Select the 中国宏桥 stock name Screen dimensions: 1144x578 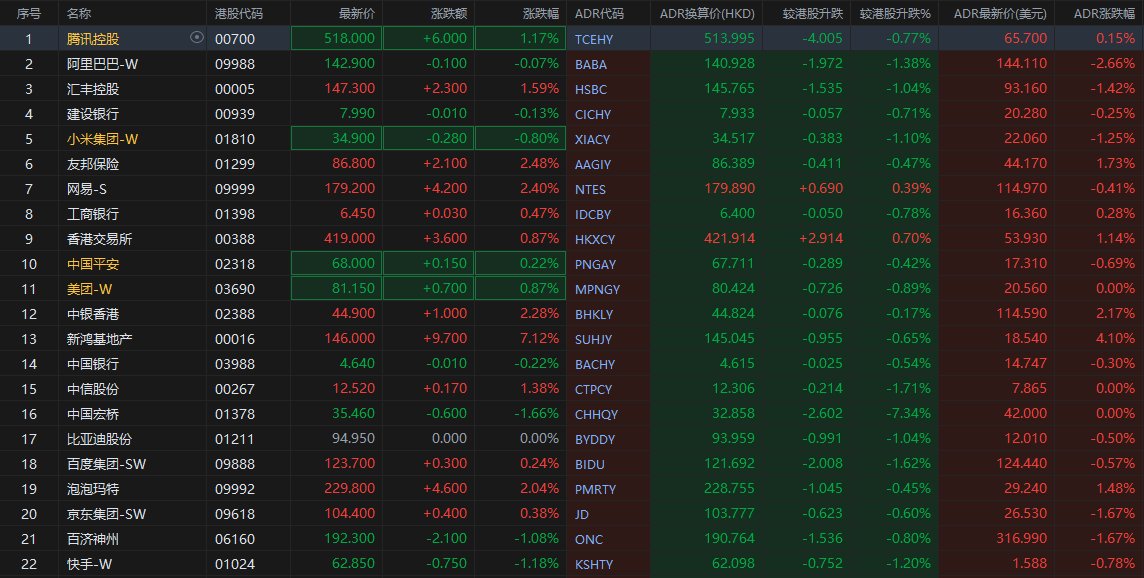[93, 414]
